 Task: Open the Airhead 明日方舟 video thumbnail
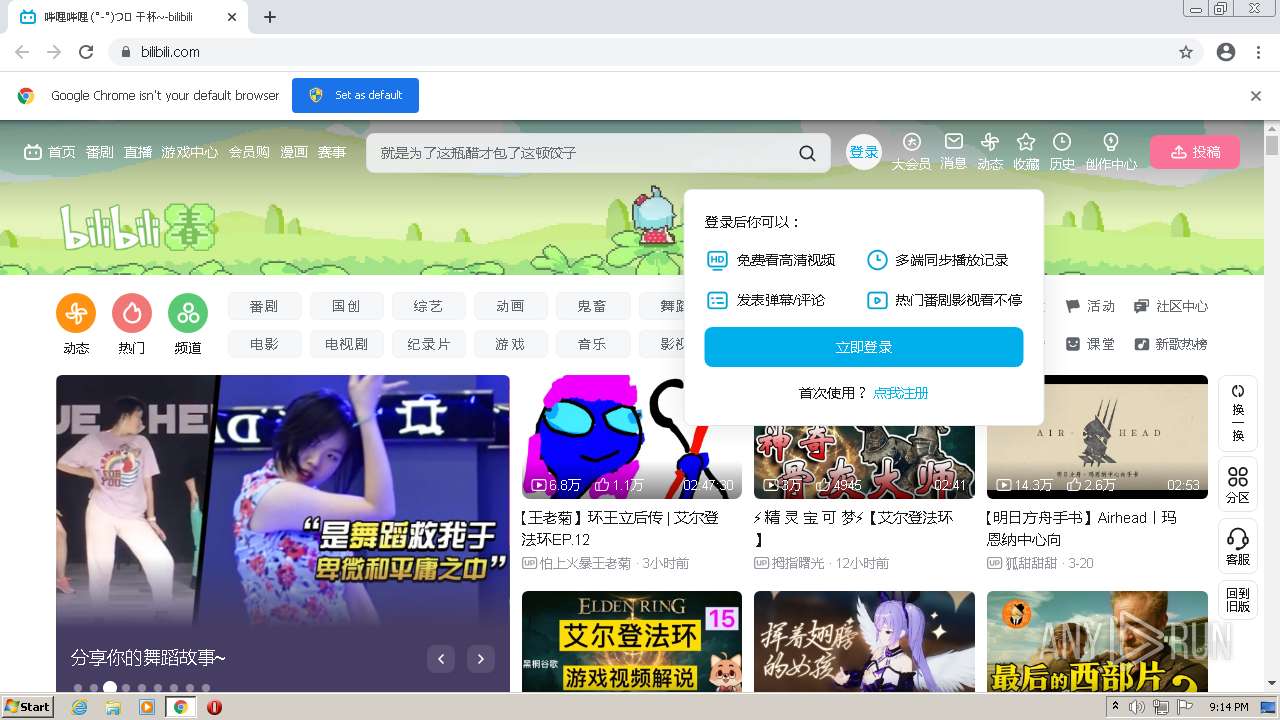[x=1097, y=437]
